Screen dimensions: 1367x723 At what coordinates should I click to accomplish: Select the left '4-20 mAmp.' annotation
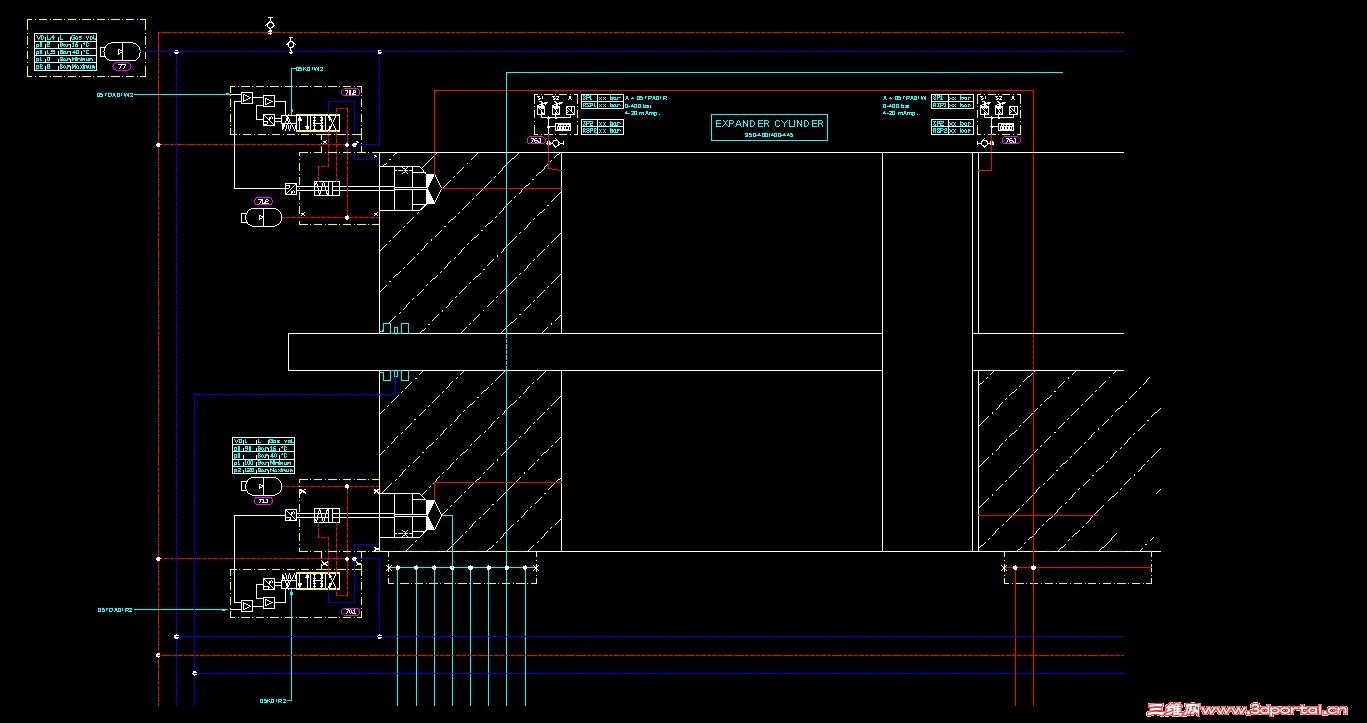(642, 113)
